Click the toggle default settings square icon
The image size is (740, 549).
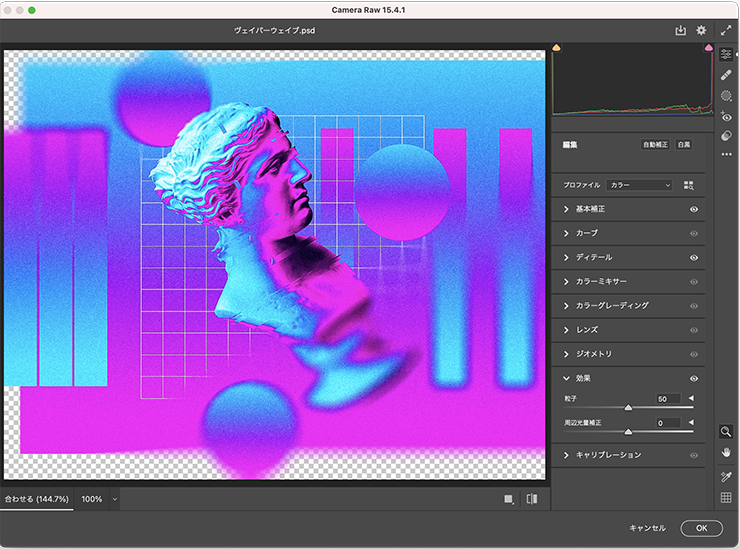pyautogui.click(x=508, y=499)
